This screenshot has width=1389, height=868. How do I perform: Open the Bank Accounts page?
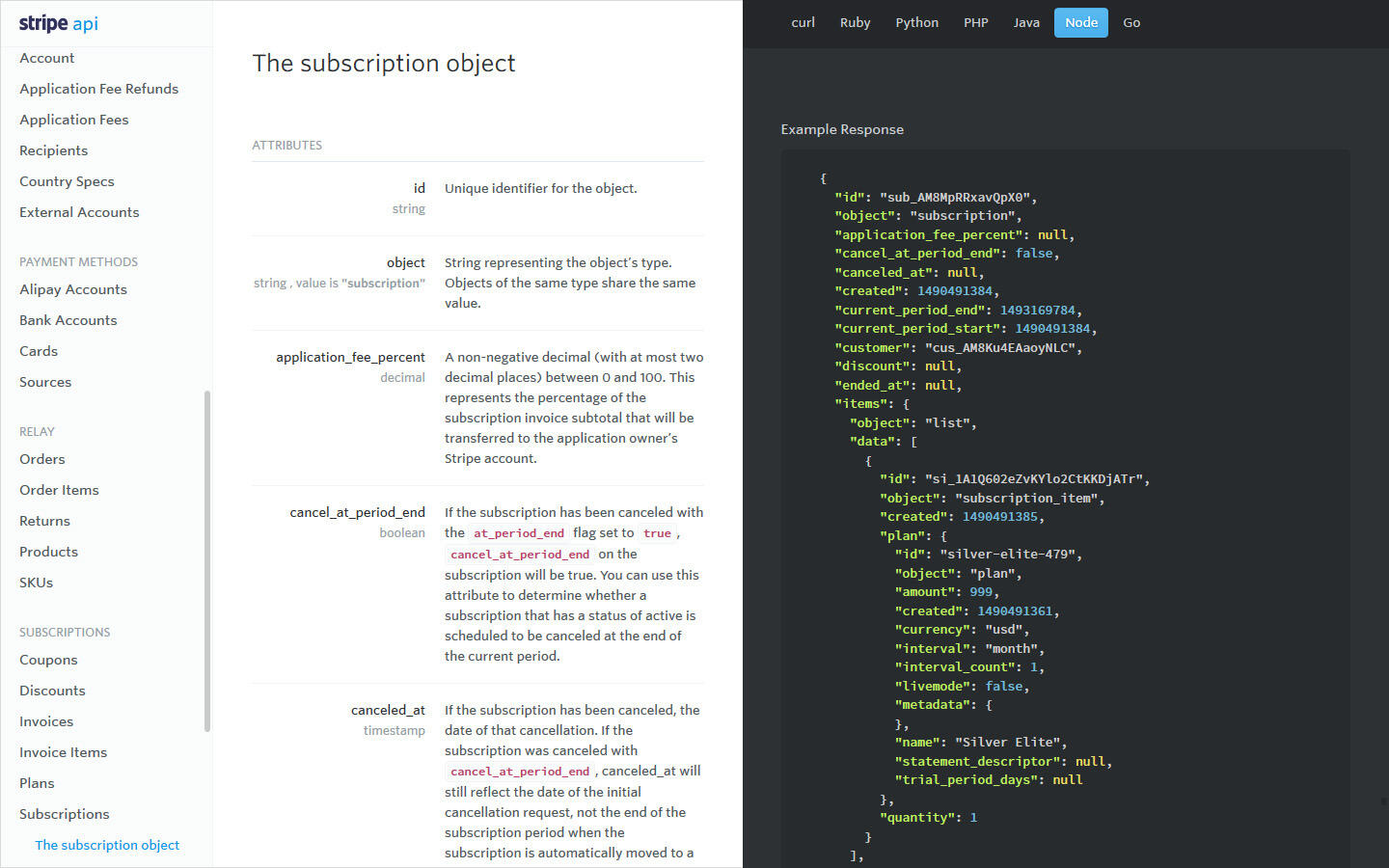pyautogui.click(x=68, y=320)
